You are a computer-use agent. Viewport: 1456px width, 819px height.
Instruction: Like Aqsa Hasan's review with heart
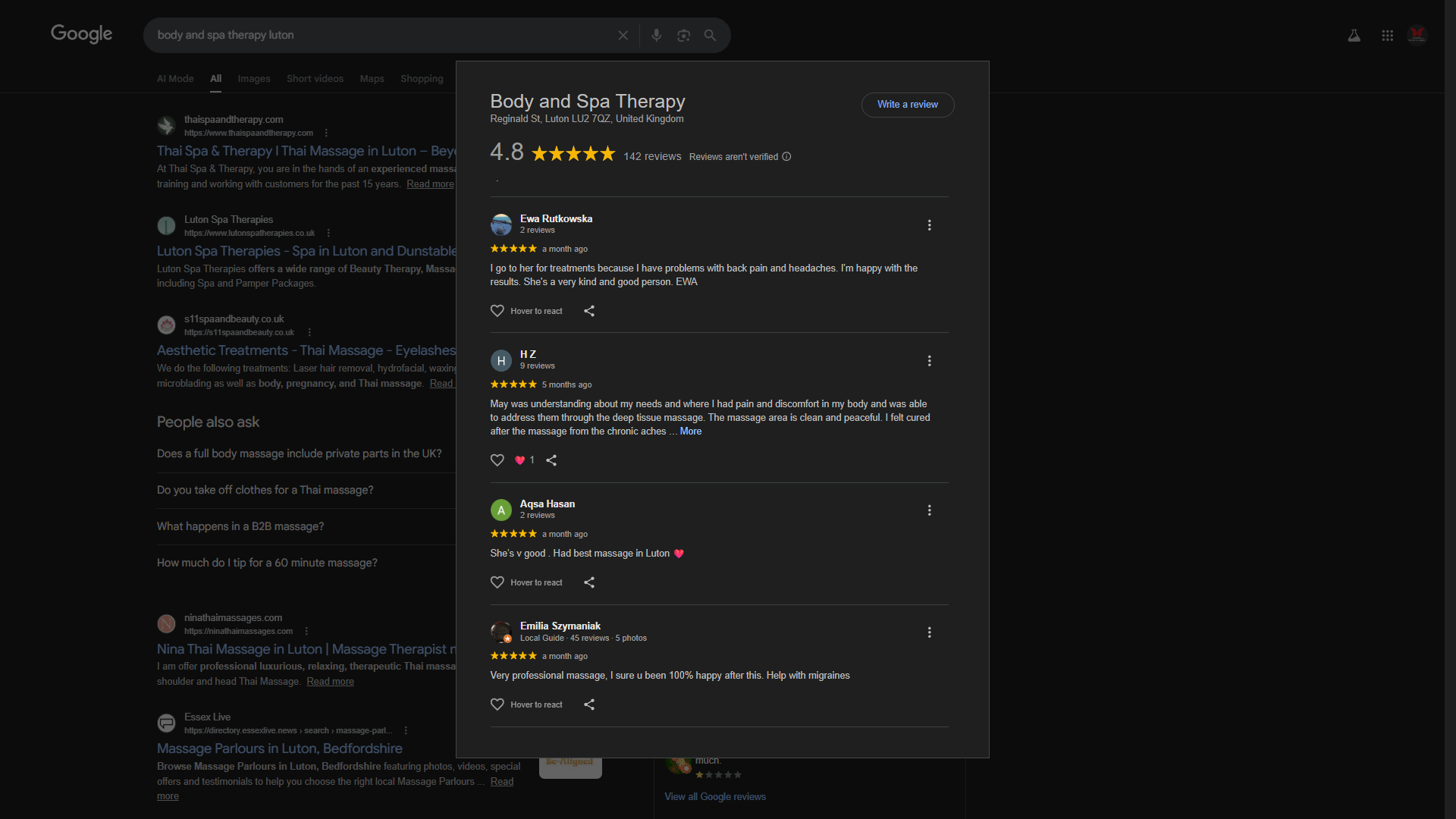(497, 582)
